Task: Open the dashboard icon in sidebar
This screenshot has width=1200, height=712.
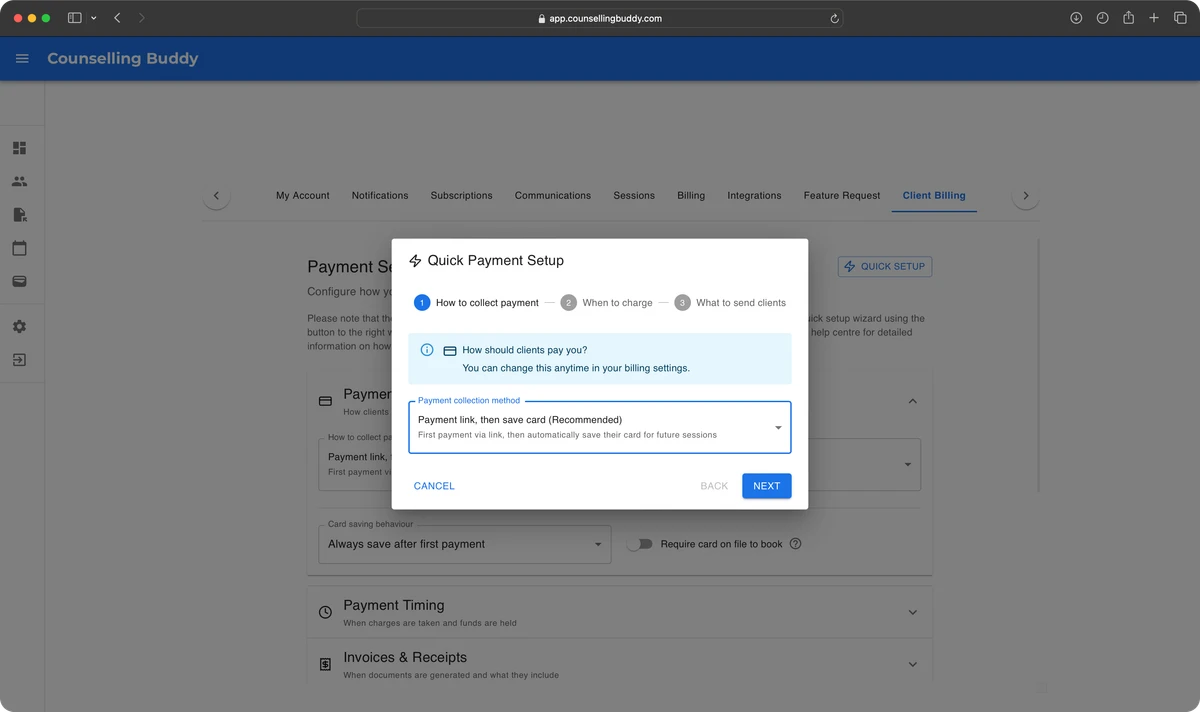Action: pyautogui.click(x=19, y=148)
